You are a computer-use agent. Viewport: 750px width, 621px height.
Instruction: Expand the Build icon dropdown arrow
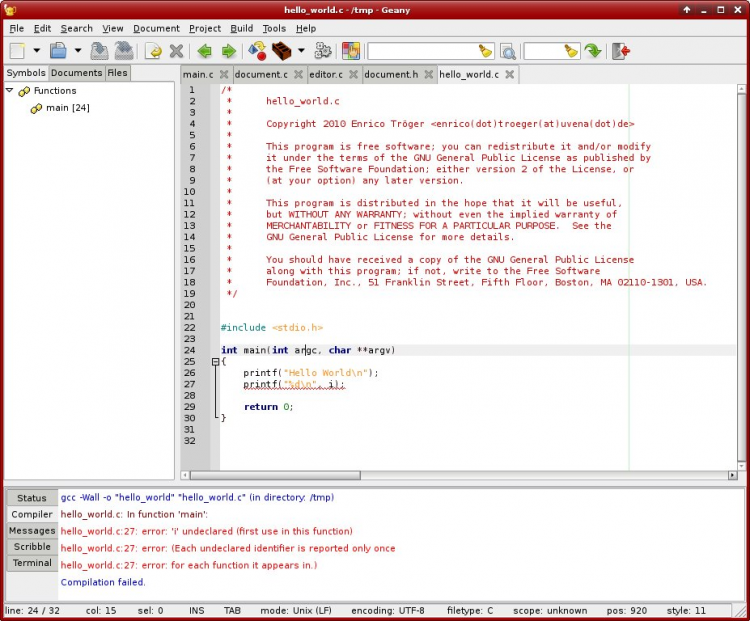(301, 51)
